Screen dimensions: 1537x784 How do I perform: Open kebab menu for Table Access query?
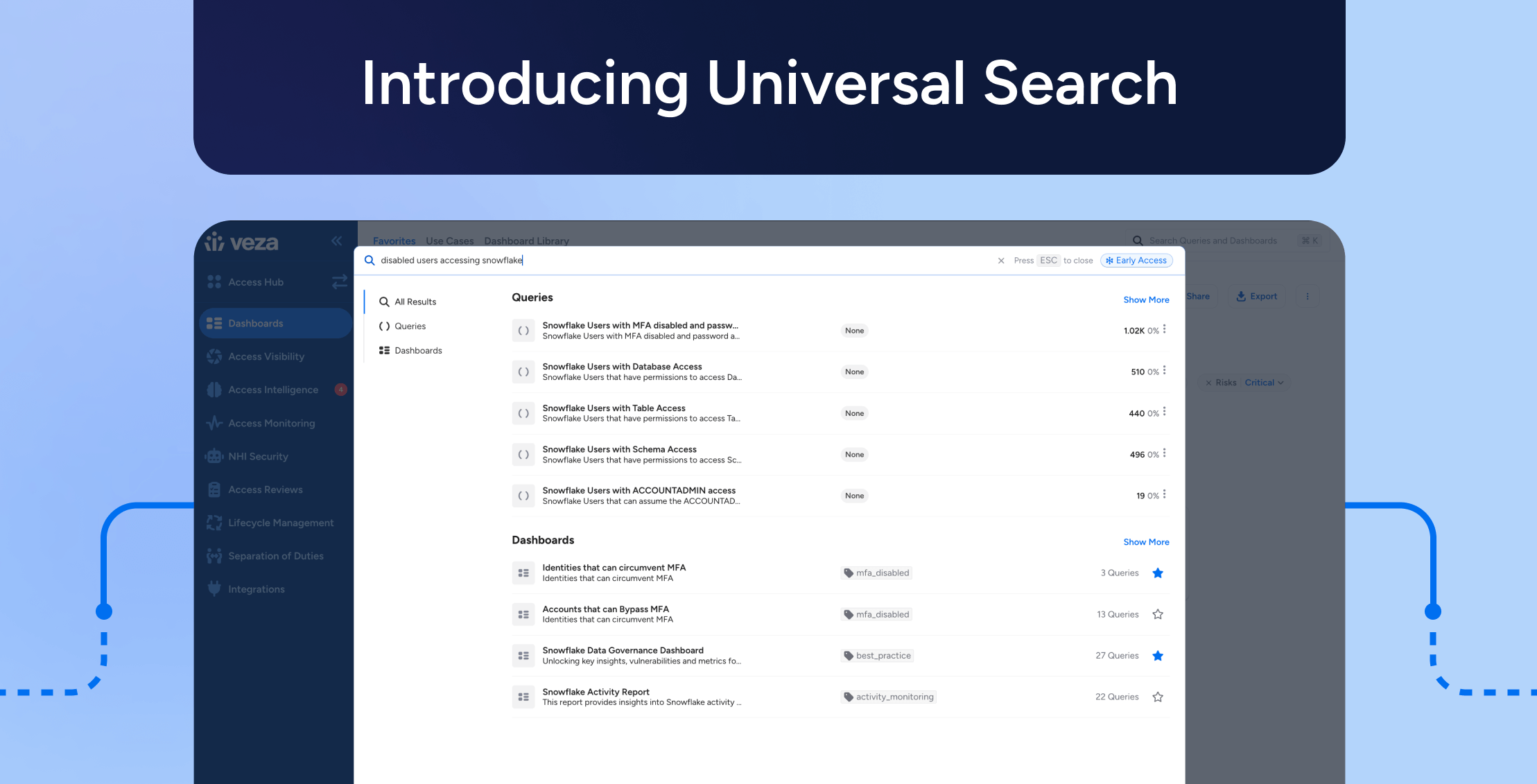[x=1165, y=412]
